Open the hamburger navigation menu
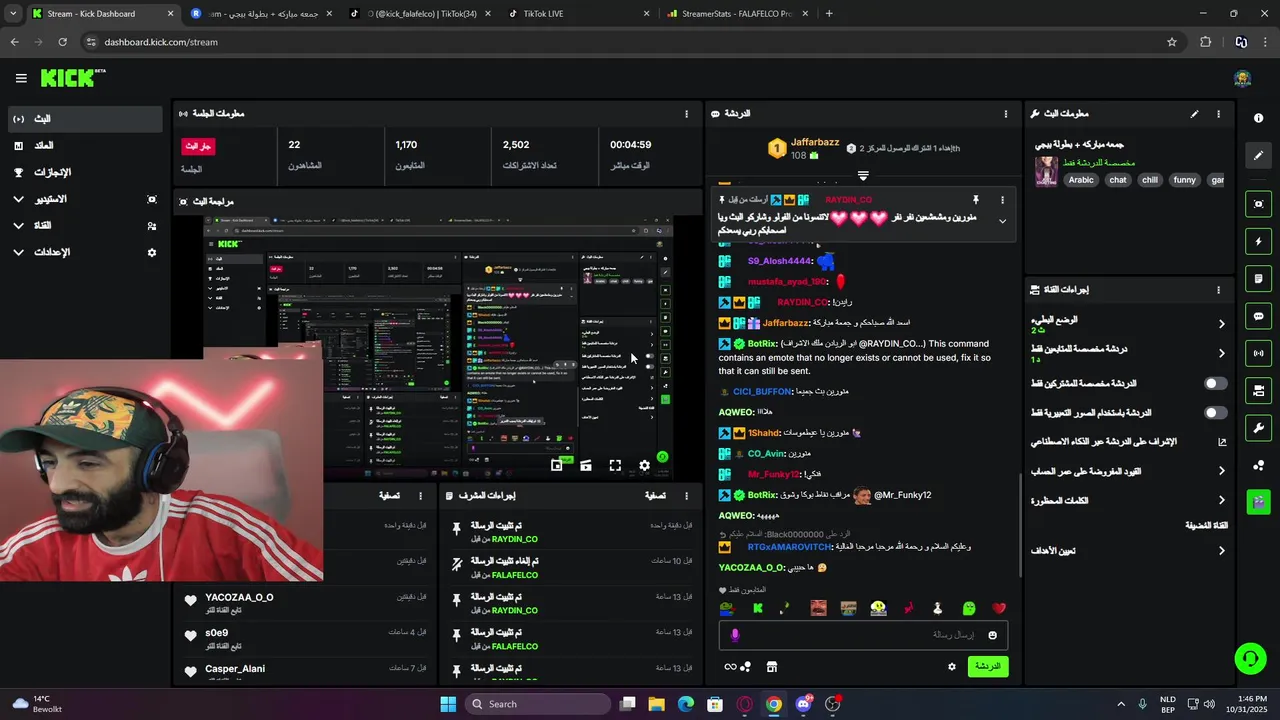Image resolution: width=1280 pixels, height=720 pixels. (21, 78)
